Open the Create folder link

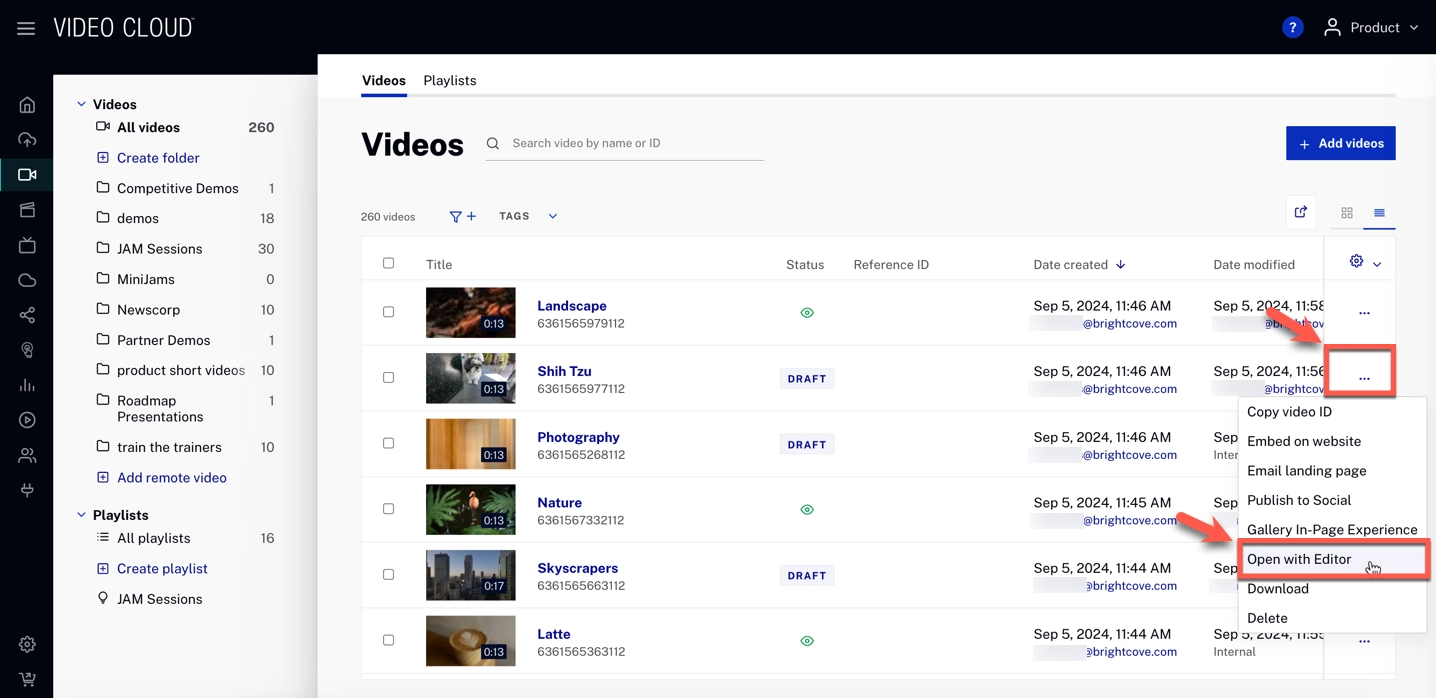click(158, 158)
